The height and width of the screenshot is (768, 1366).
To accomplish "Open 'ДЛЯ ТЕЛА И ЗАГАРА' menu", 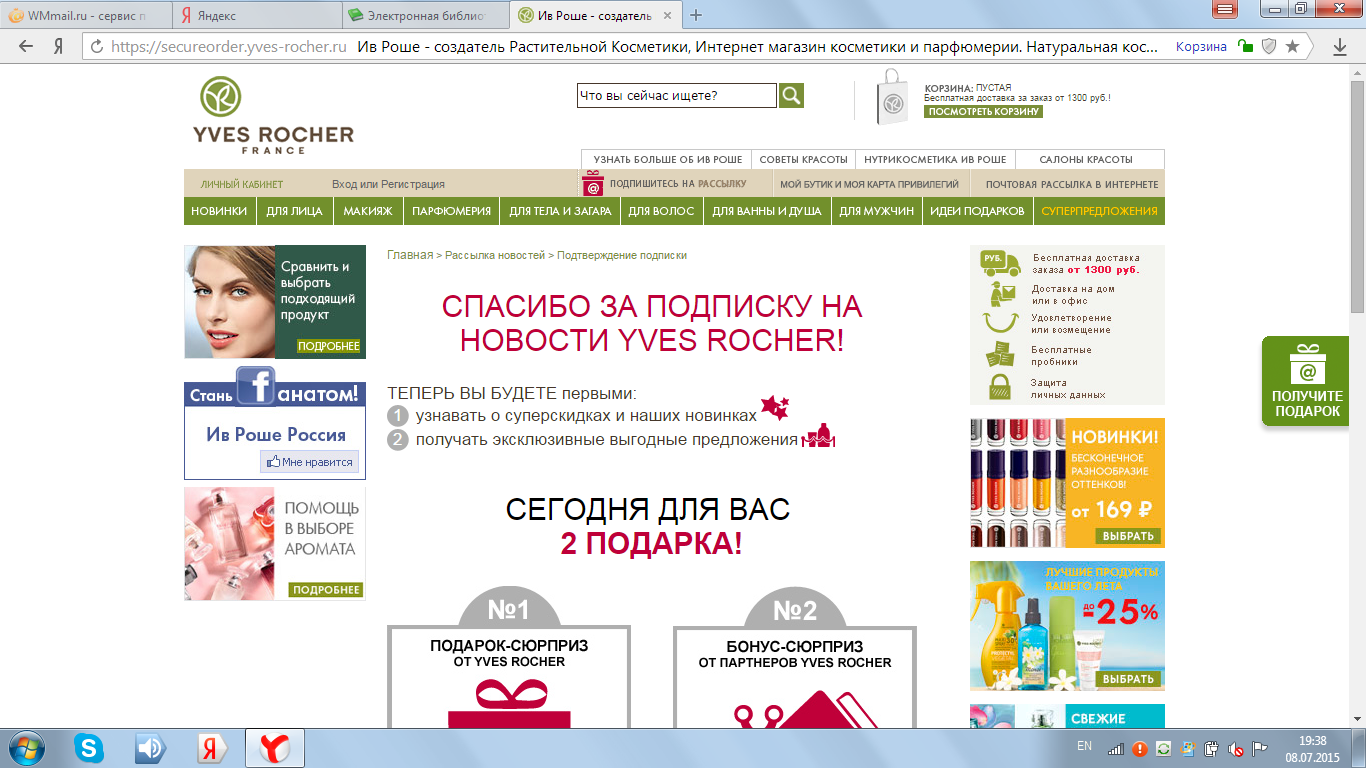I will [x=560, y=211].
